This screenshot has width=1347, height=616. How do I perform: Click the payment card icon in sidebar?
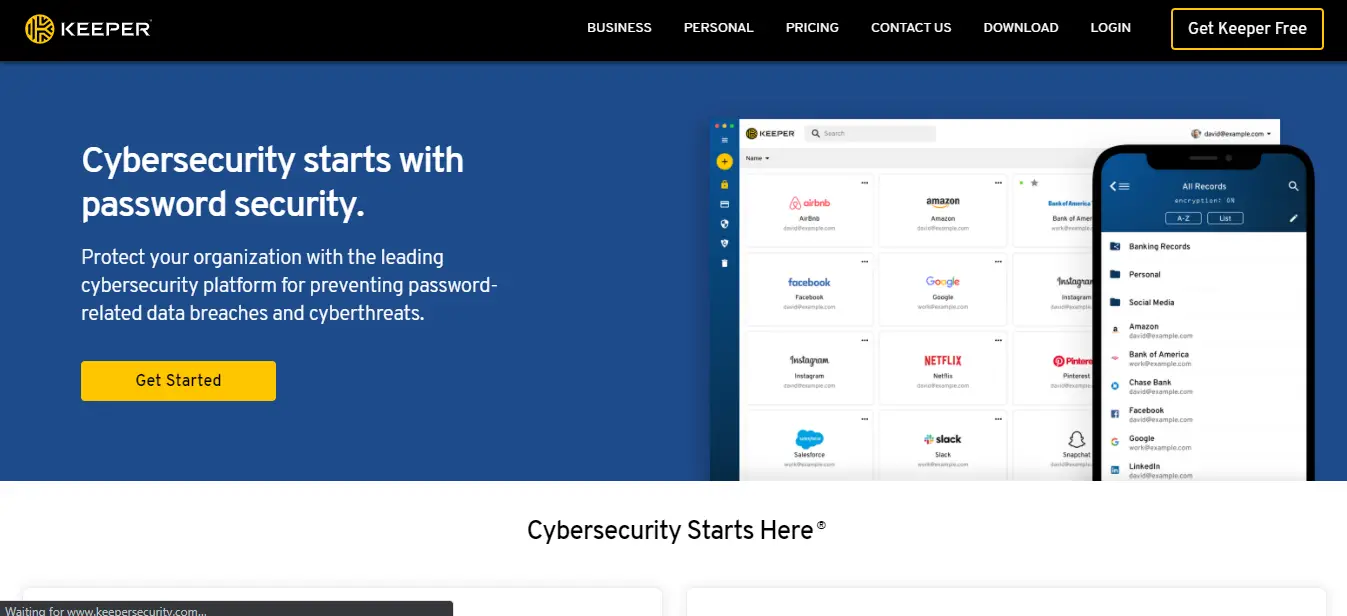pyautogui.click(x=725, y=204)
